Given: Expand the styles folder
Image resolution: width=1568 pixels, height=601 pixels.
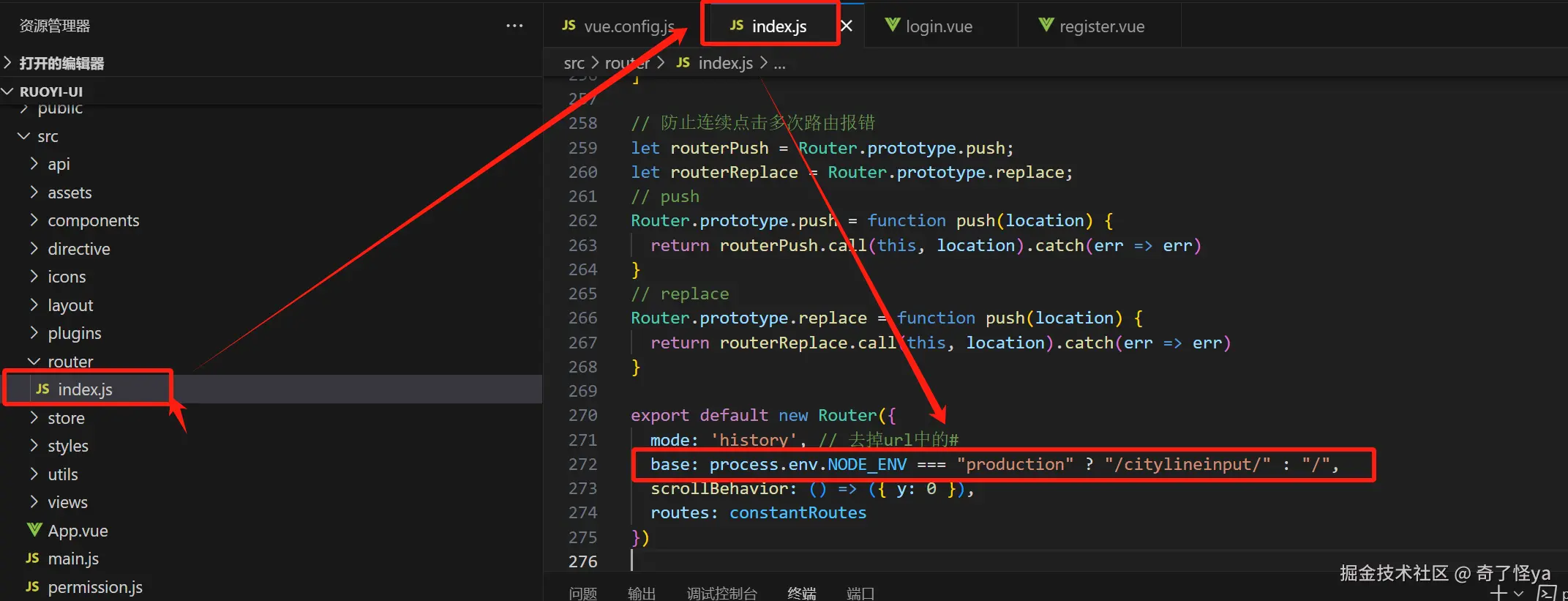Looking at the screenshot, I should 67,446.
